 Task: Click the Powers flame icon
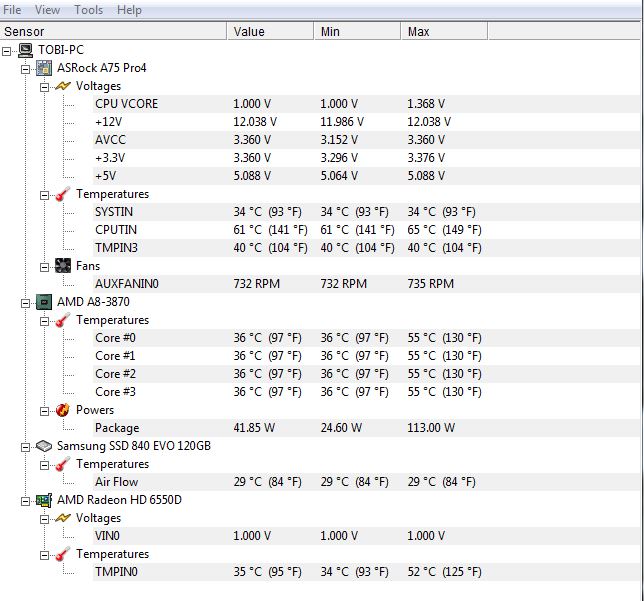click(x=63, y=410)
